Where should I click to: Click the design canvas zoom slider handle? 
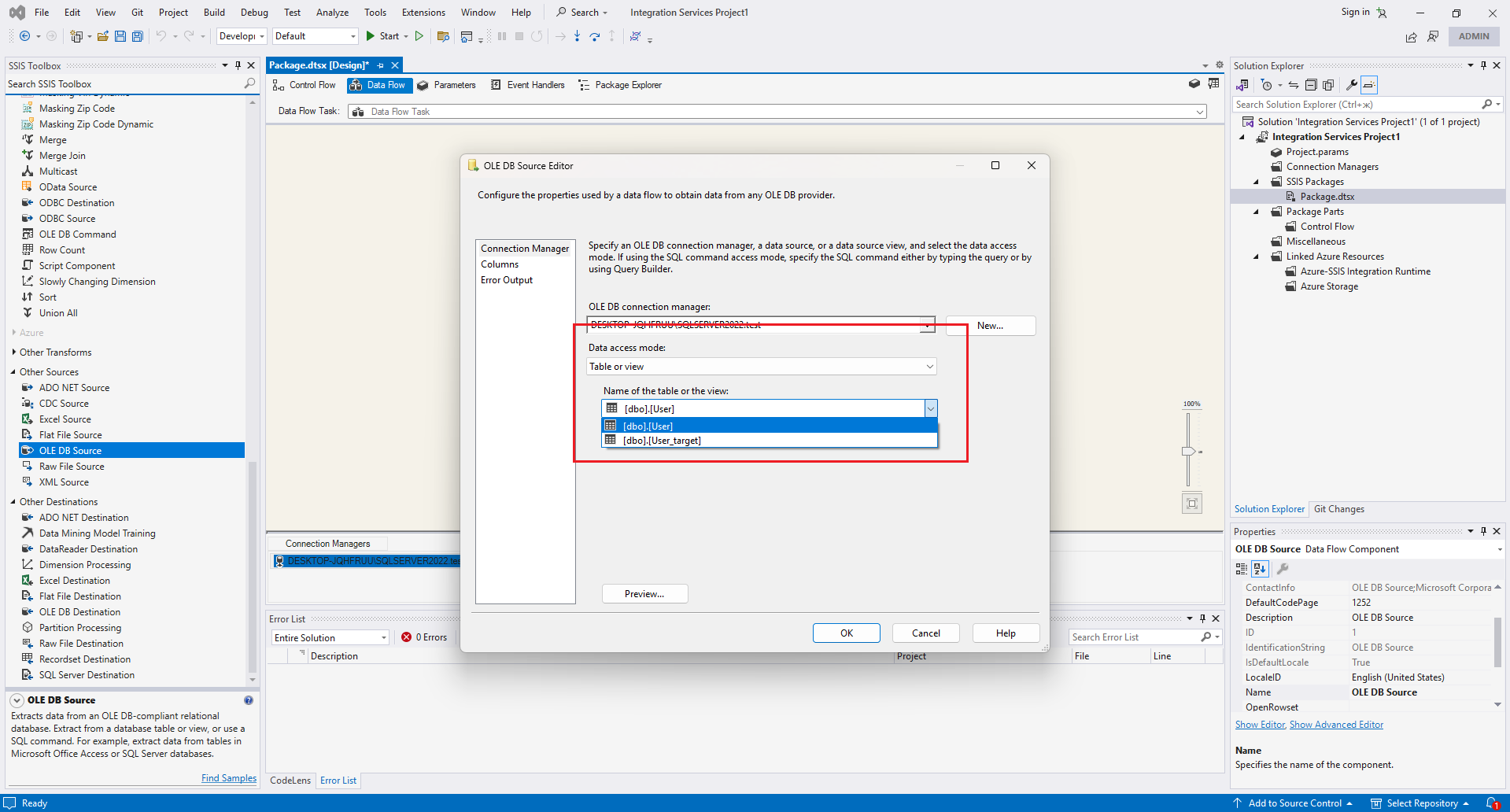pyautogui.click(x=1188, y=452)
